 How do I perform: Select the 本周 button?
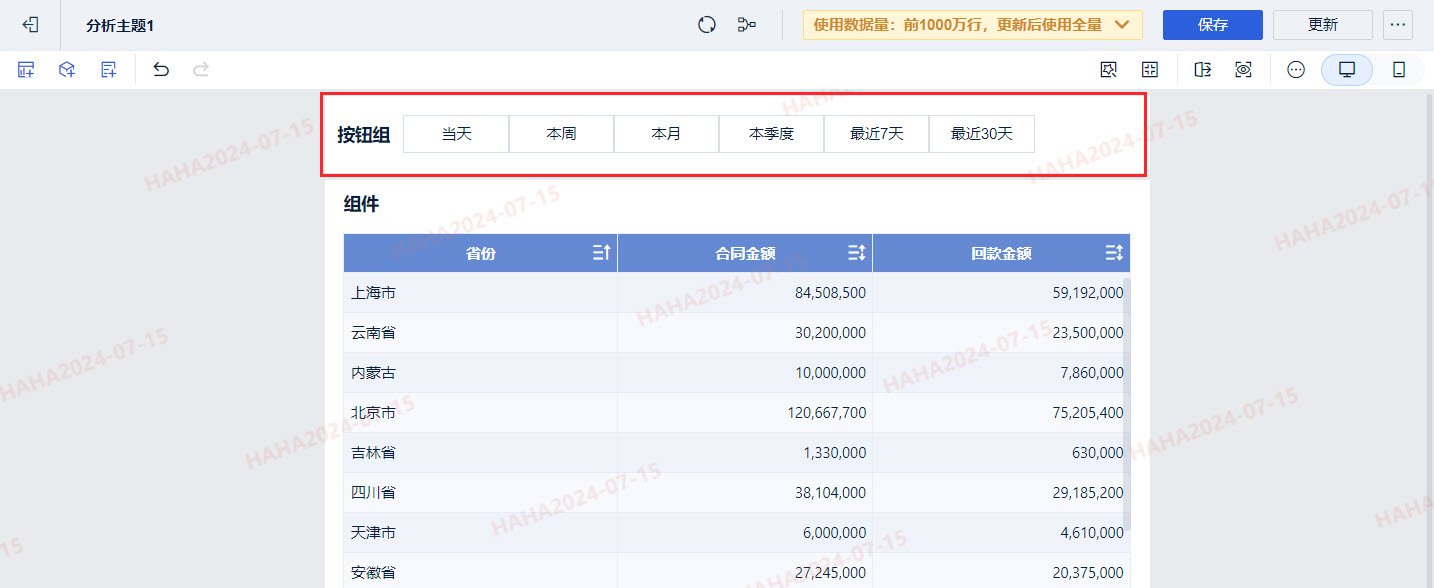pyautogui.click(x=561, y=134)
